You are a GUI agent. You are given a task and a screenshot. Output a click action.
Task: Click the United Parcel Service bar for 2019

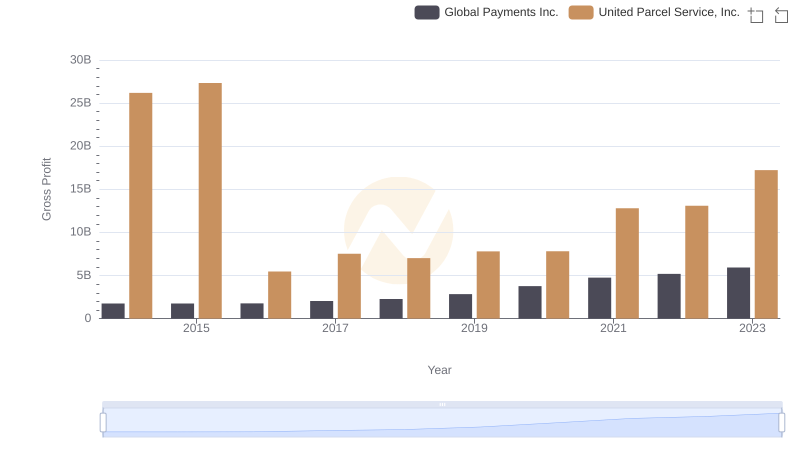(488, 285)
